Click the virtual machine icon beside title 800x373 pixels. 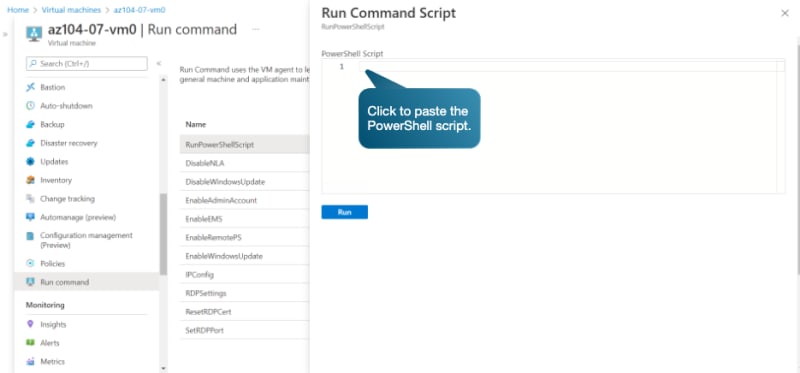pos(34,35)
